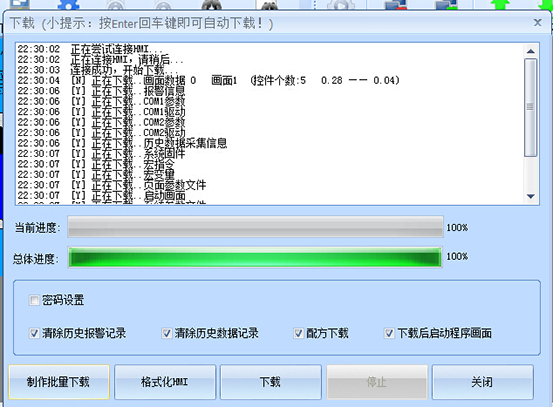
Task: Click the log scrollbar up arrow
Action: [x=530, y=51]
